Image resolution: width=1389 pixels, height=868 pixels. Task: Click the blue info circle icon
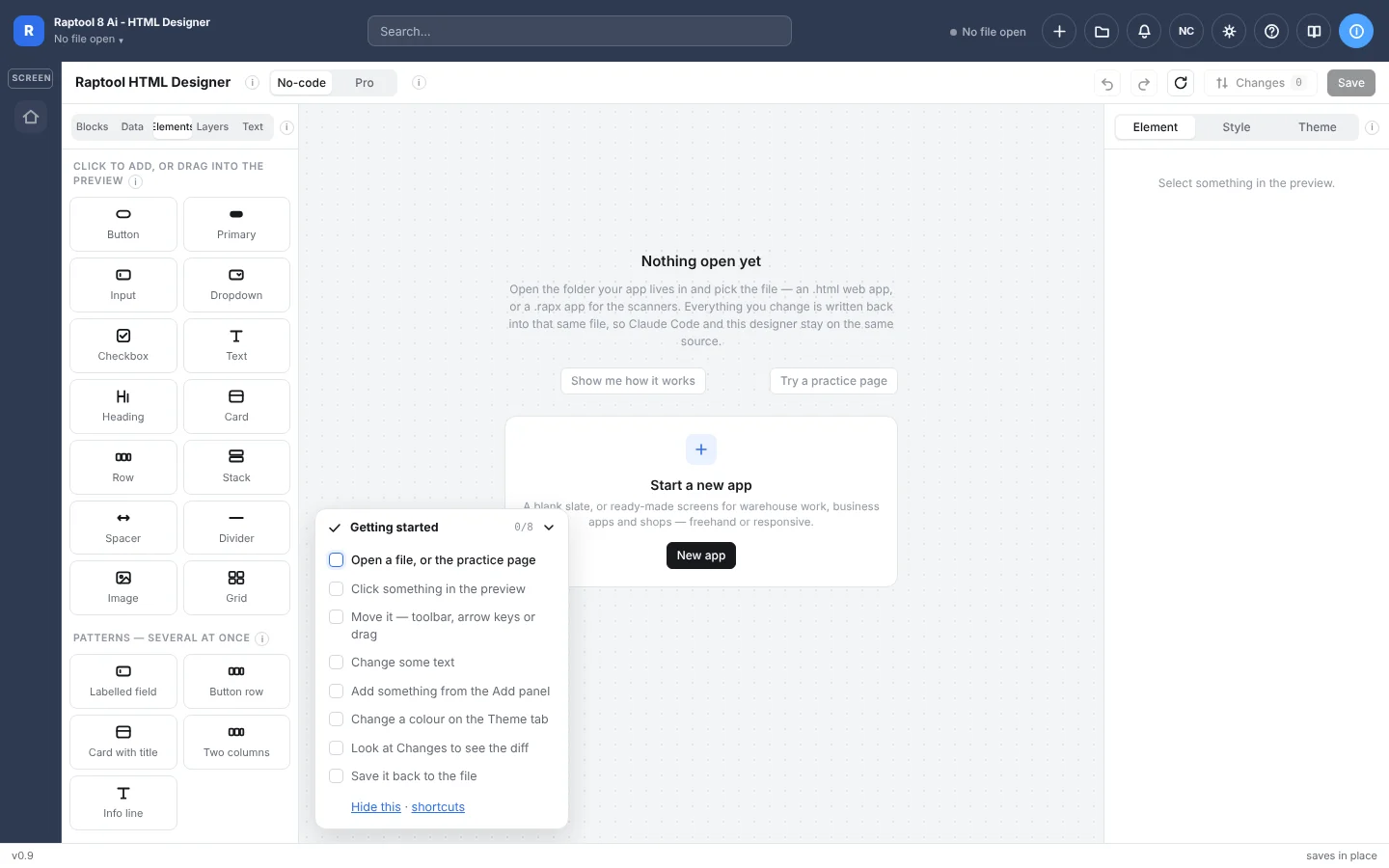point(1356,31)
